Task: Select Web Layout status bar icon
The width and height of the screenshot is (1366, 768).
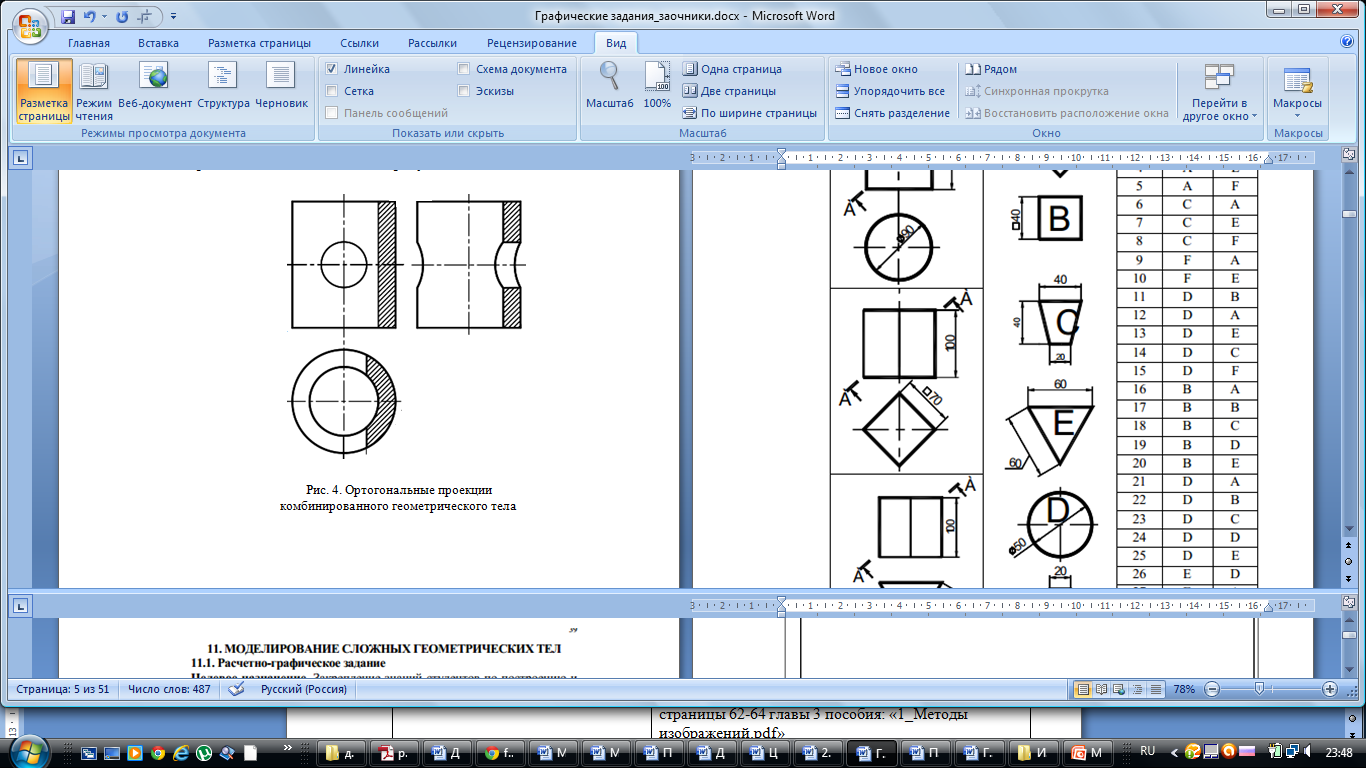Action: click(x=1118, y=689)
